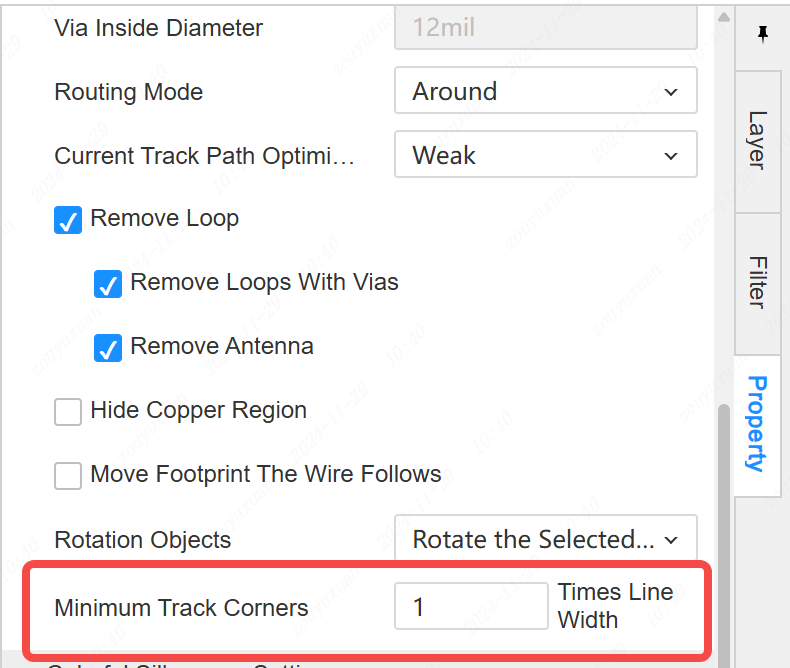Click the Rotate the Selected dropdown chevron
The height and width of the screenshot is (668, 790).
click(671, 541)
